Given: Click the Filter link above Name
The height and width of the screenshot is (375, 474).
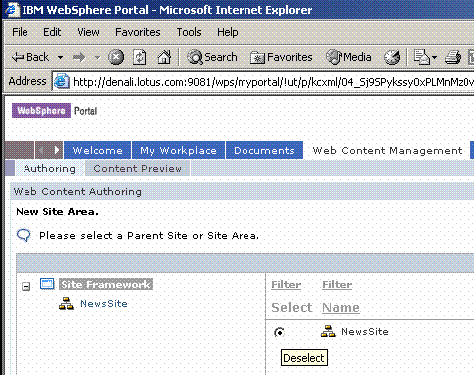Looking at the screenshot, I should 337,285.
